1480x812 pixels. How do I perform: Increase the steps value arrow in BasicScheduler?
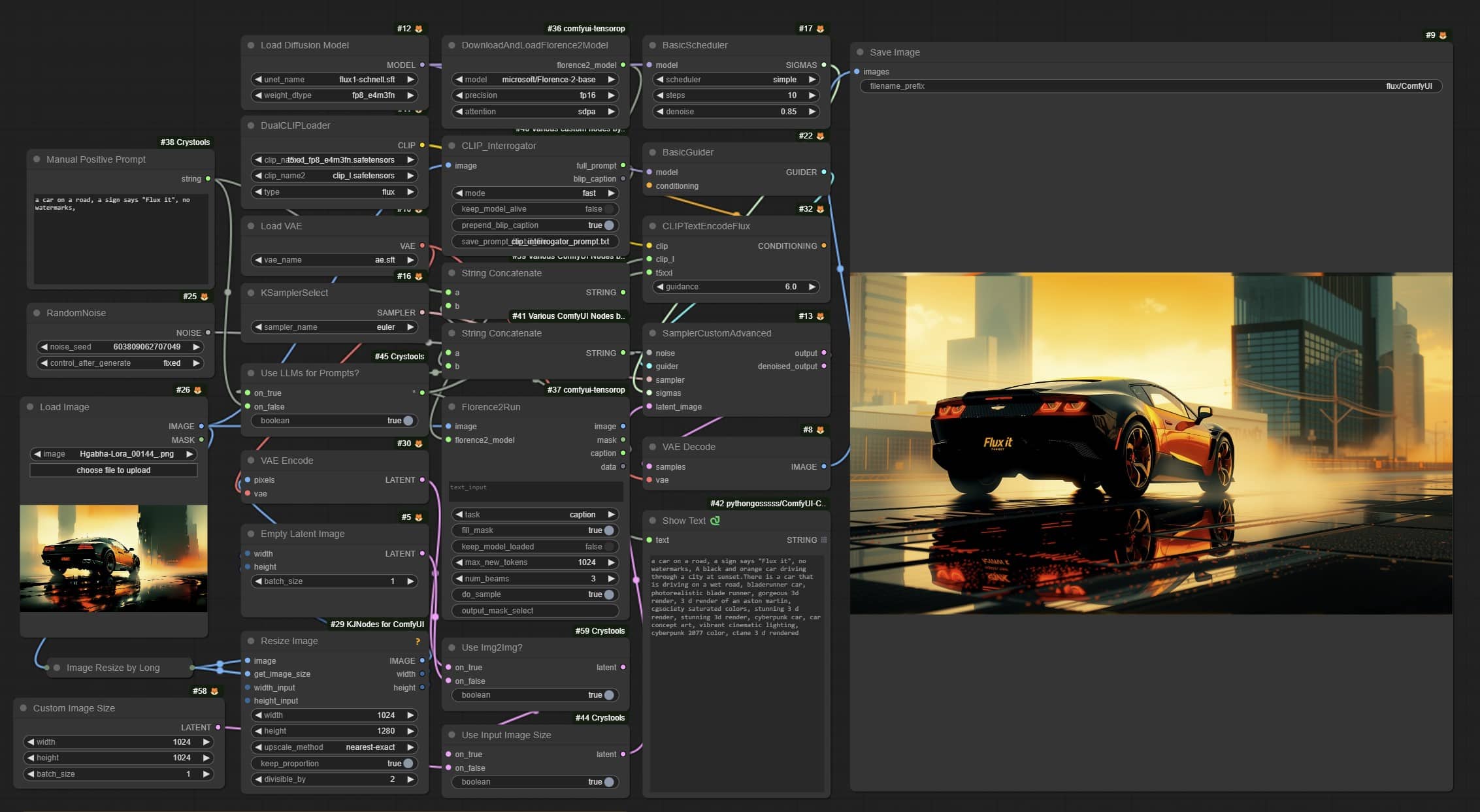click(812, 95)
